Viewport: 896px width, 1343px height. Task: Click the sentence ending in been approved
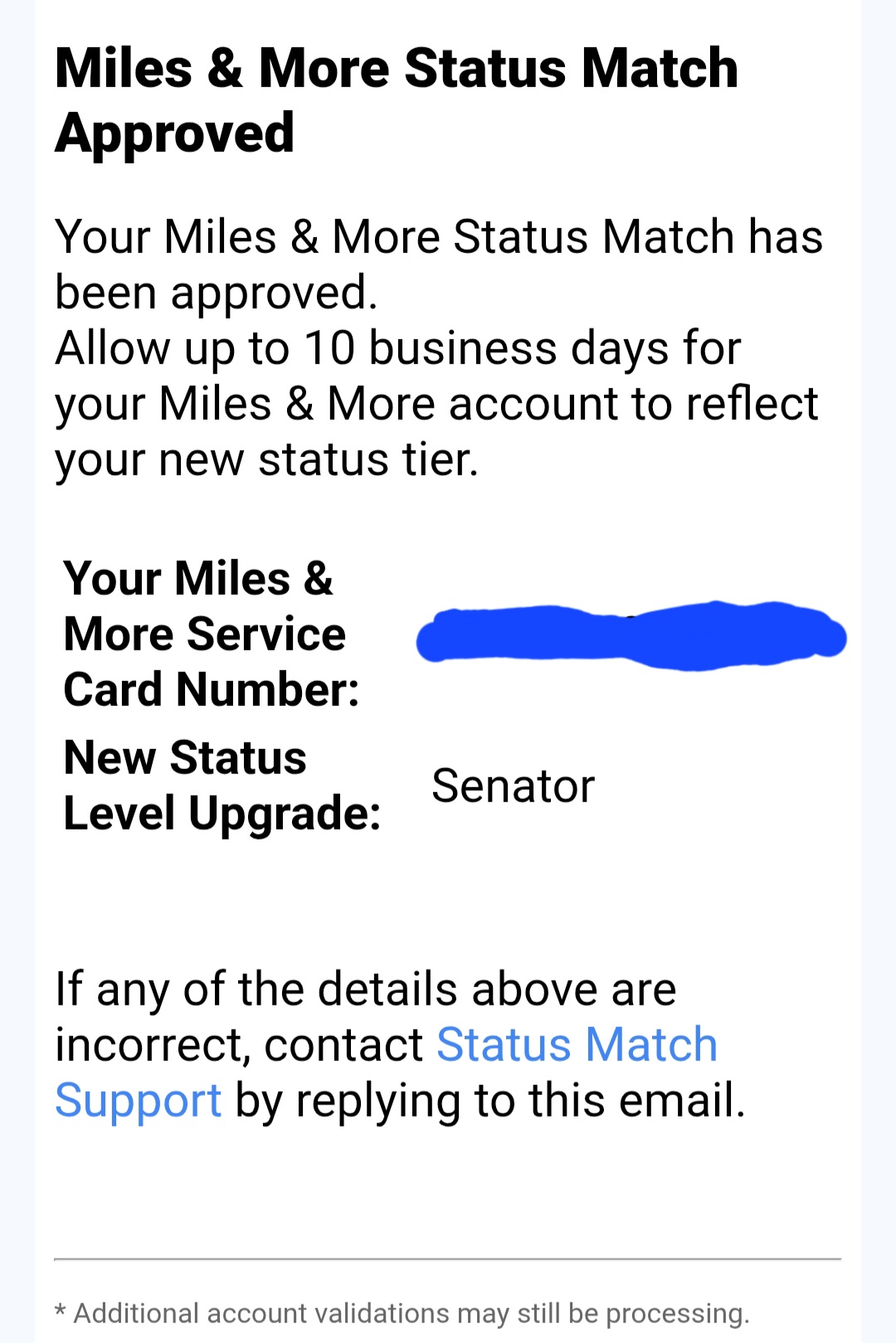click(x=216, y=293)
